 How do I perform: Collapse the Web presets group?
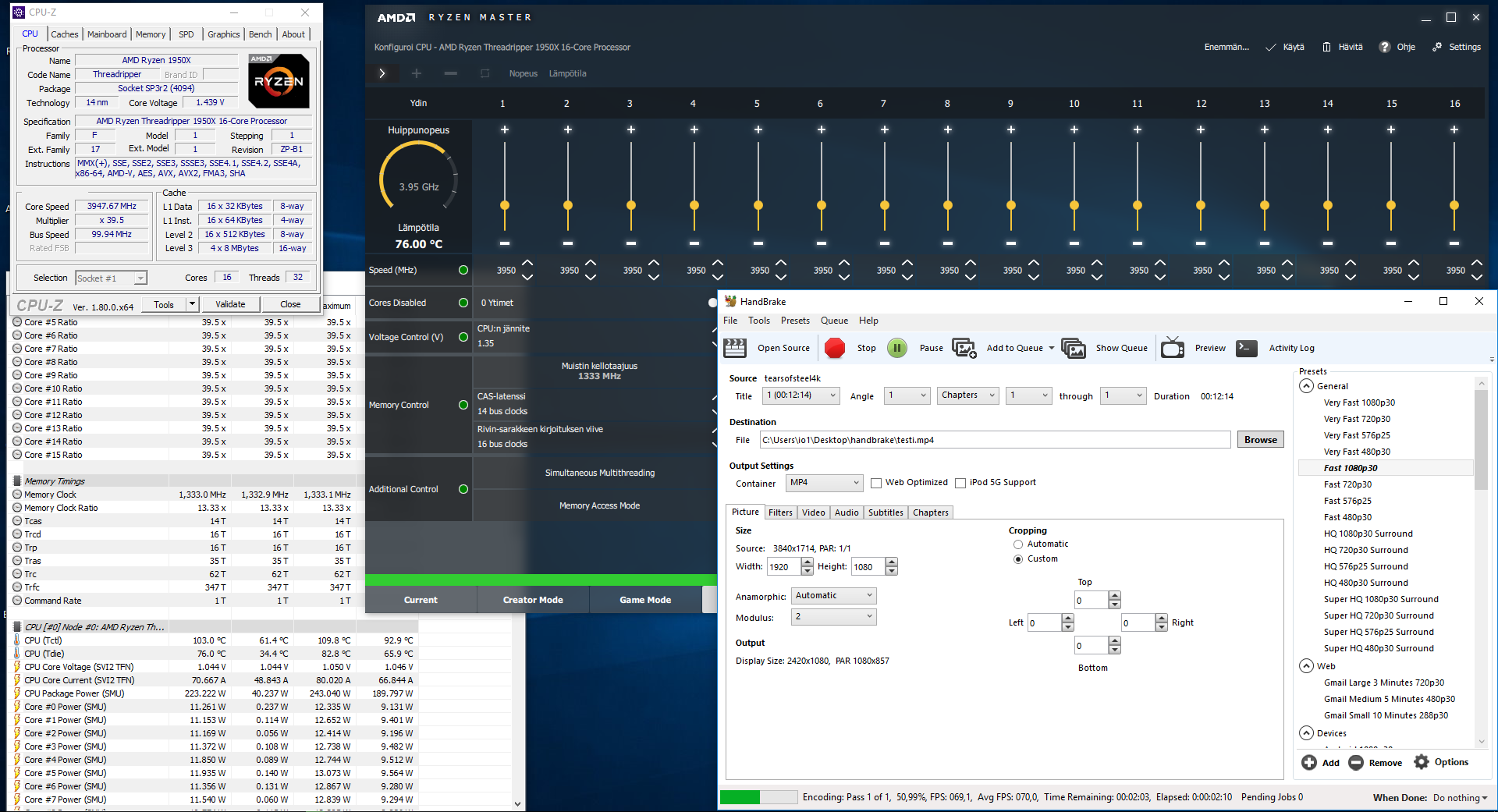[1306, 666]
